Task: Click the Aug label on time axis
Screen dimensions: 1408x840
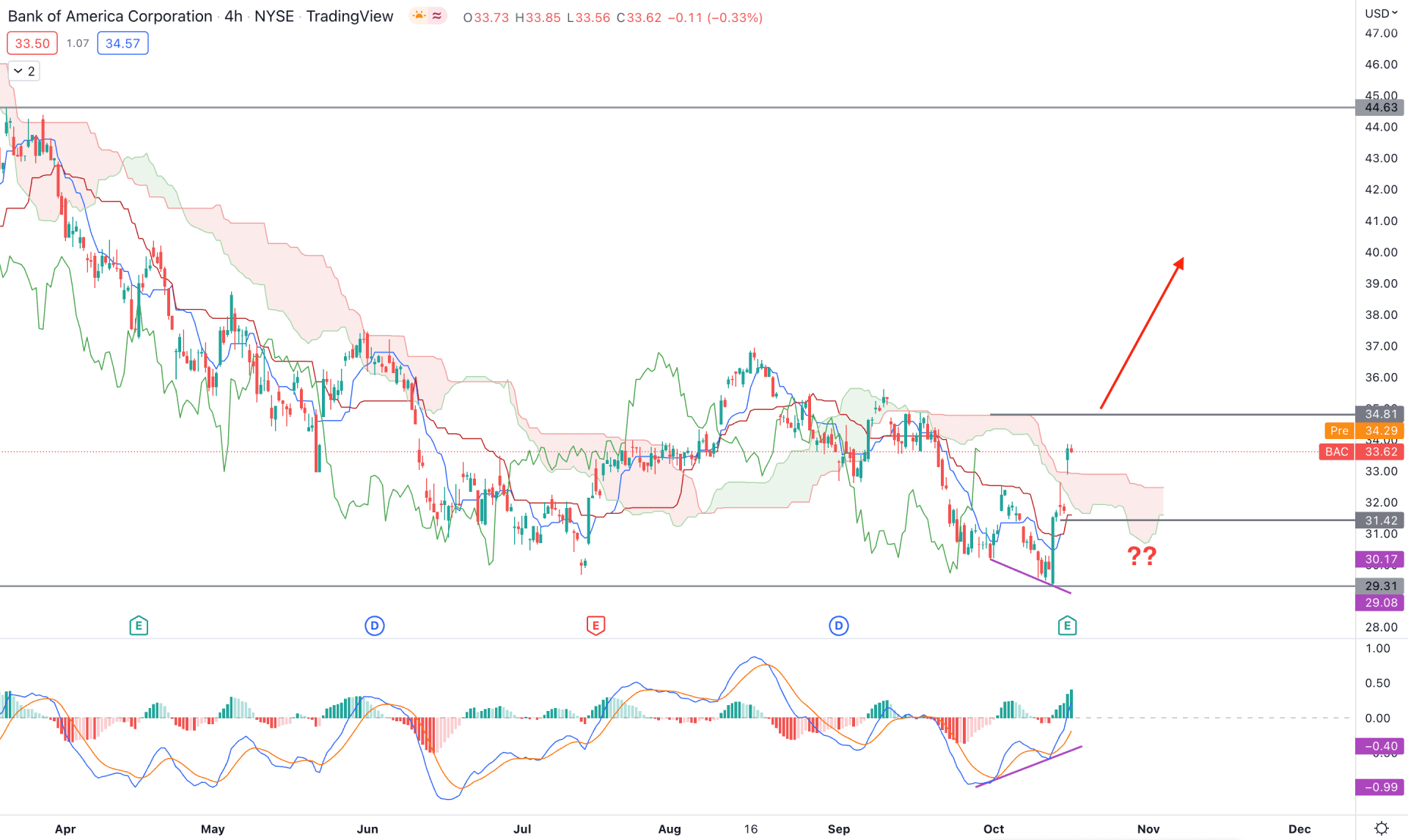Action: (x=670, y=829)
